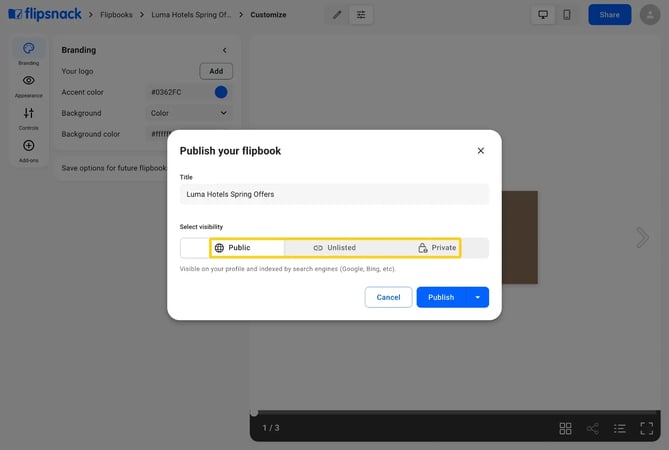Open the Luma Hotels Spring breadcrumb
The image size is (669, 450).
pyautogui.click(x=191, y=15)
